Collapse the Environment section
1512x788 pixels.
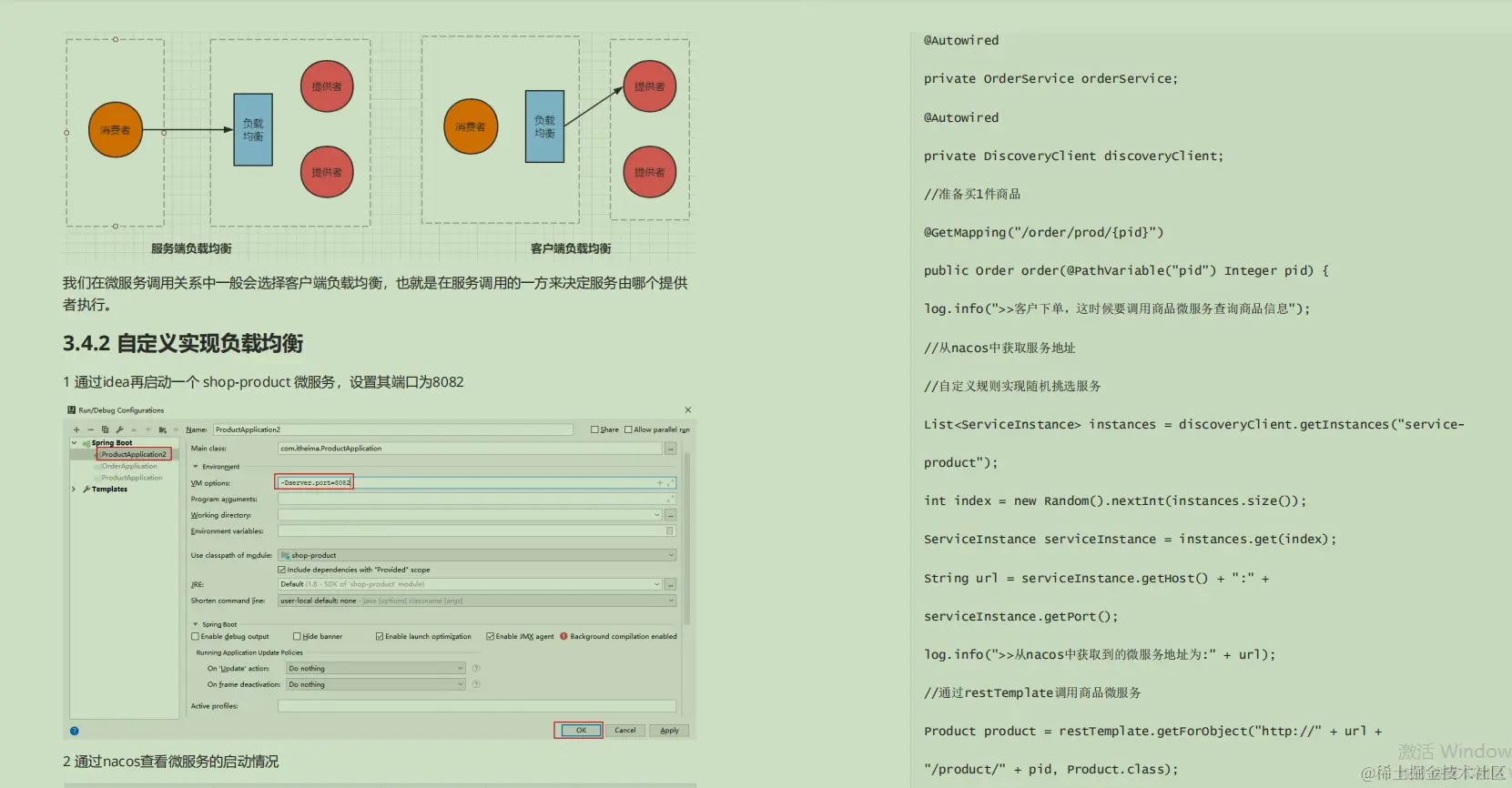pyautogui.click(x=195, y=467)
